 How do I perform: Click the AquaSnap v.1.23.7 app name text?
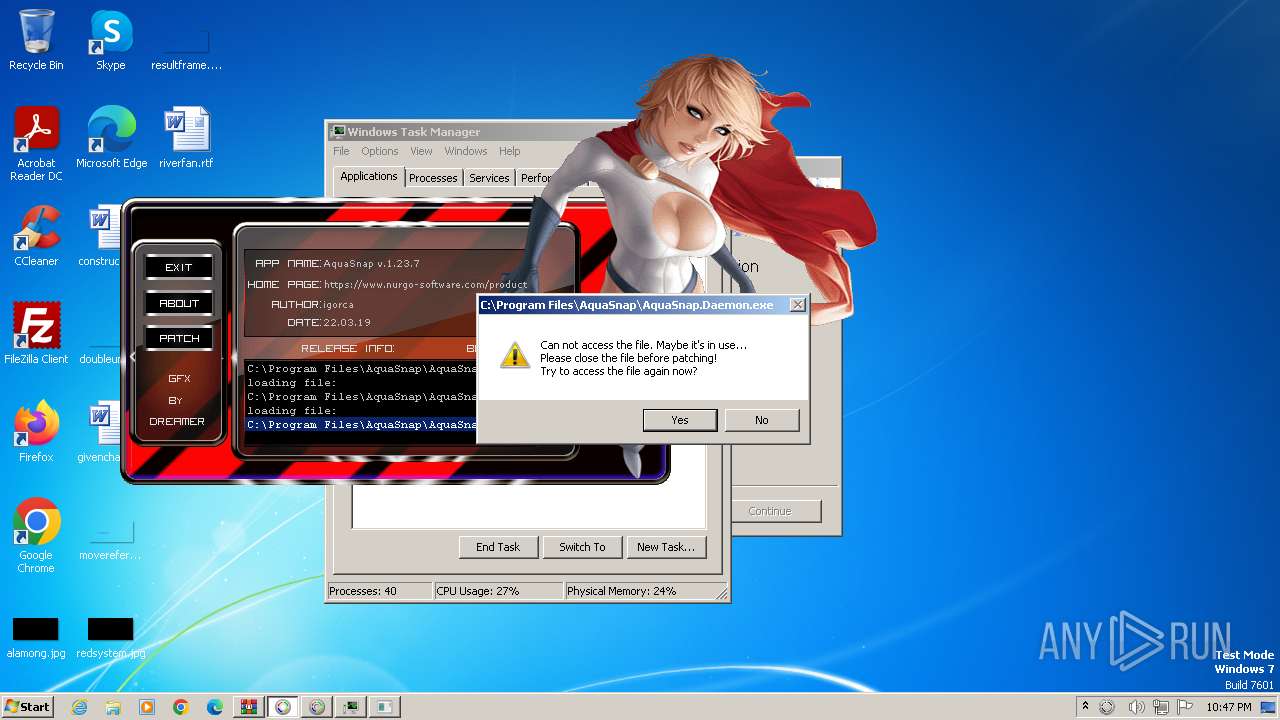pyautogui.click(x=371, y=264)
